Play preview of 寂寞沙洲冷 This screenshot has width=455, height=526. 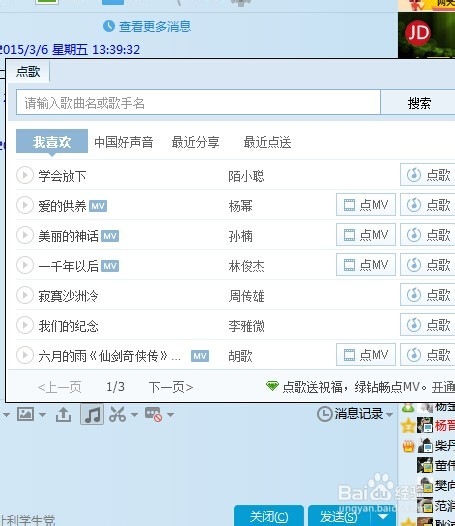click(25, 295)
